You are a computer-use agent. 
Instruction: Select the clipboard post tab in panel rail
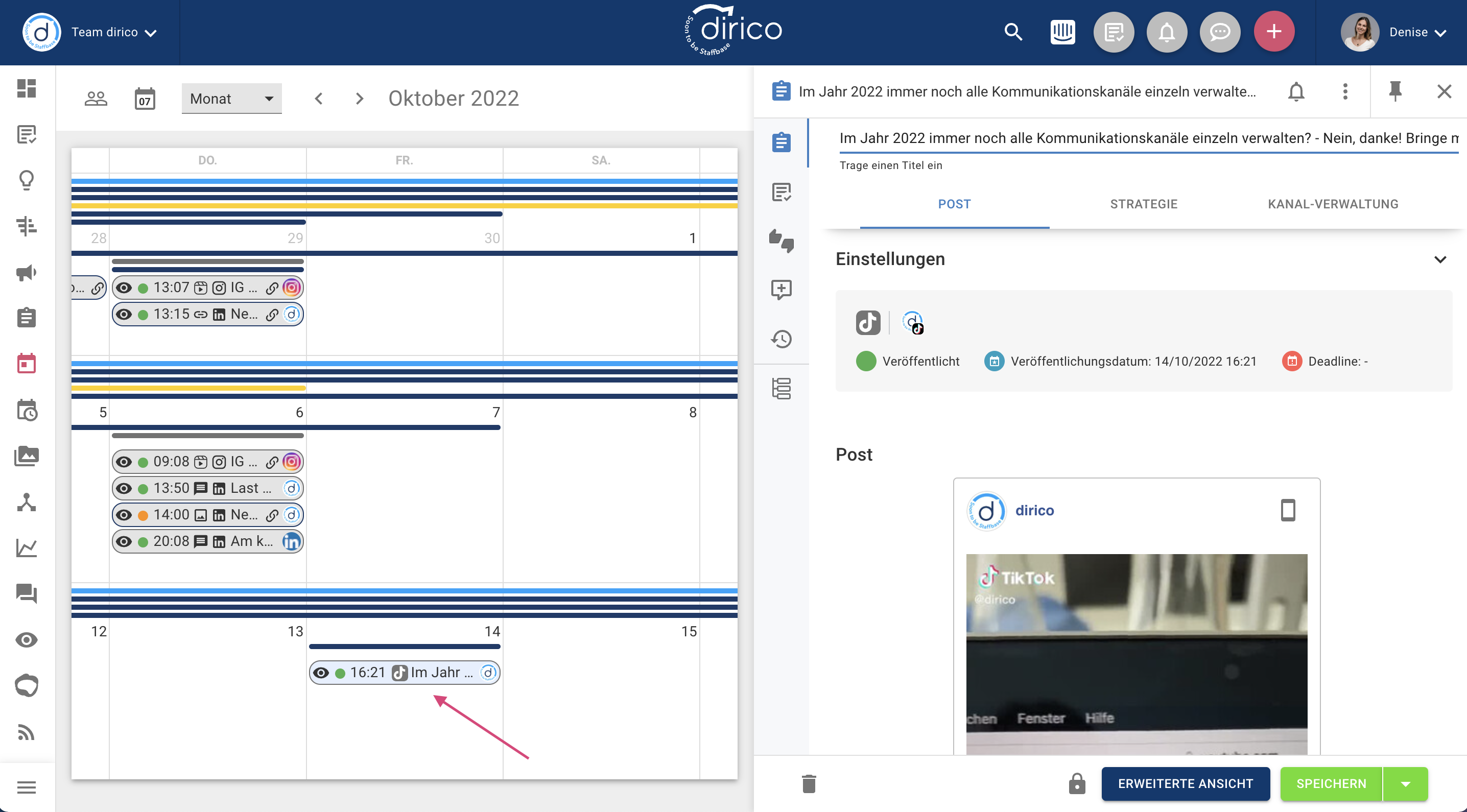[782, 142]
